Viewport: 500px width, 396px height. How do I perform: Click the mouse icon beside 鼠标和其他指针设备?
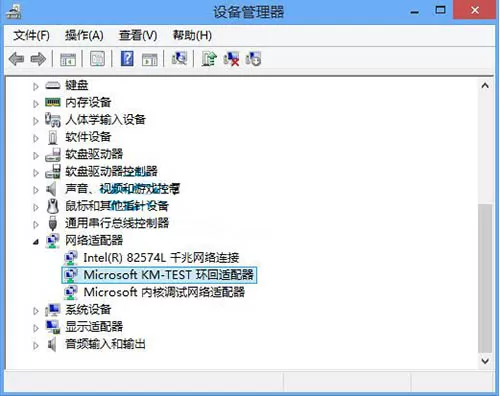coord(53,206)
